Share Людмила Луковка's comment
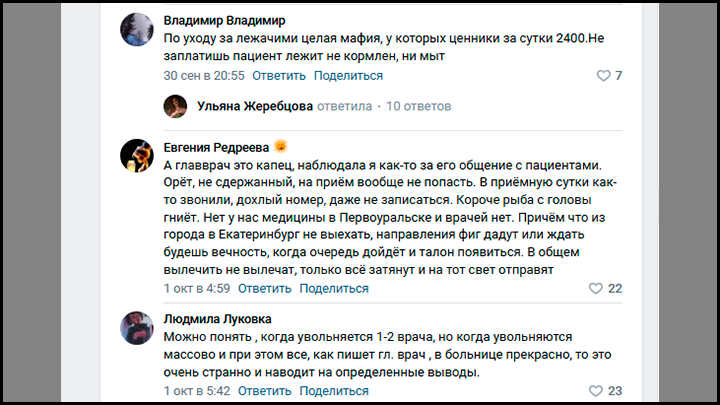 click(335, 390)
